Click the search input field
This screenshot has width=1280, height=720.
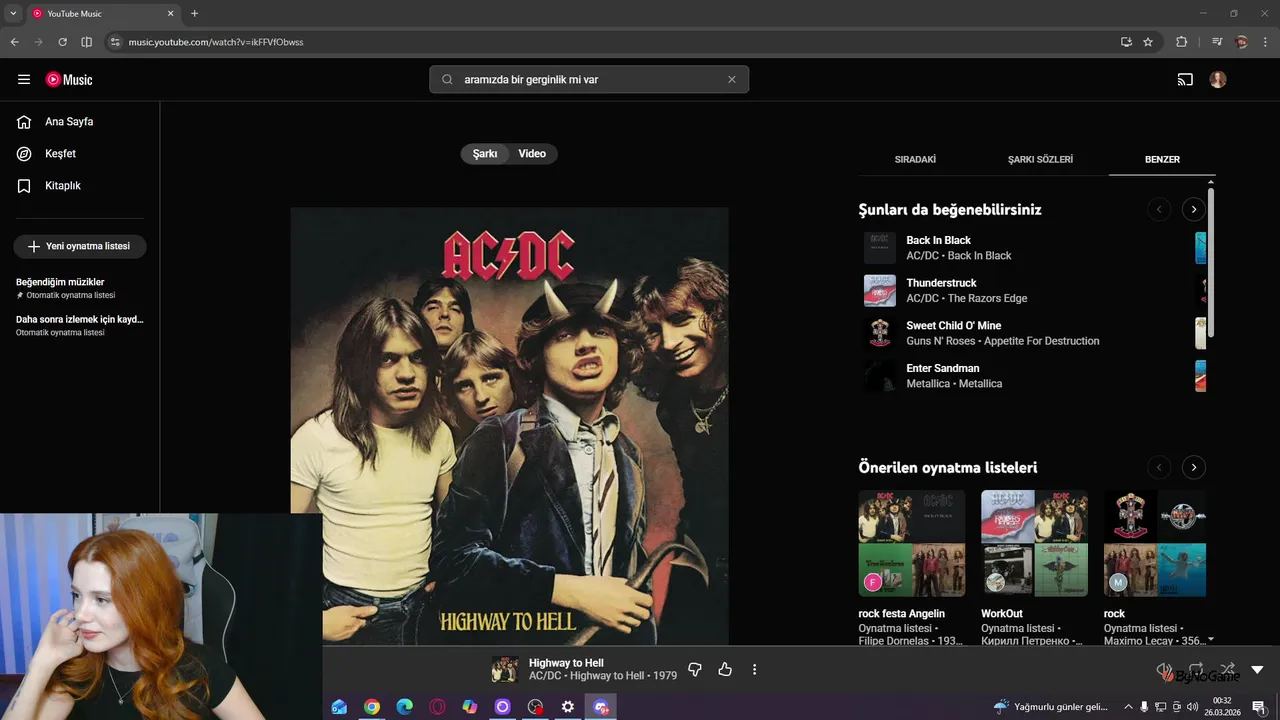tap(589, 79)
